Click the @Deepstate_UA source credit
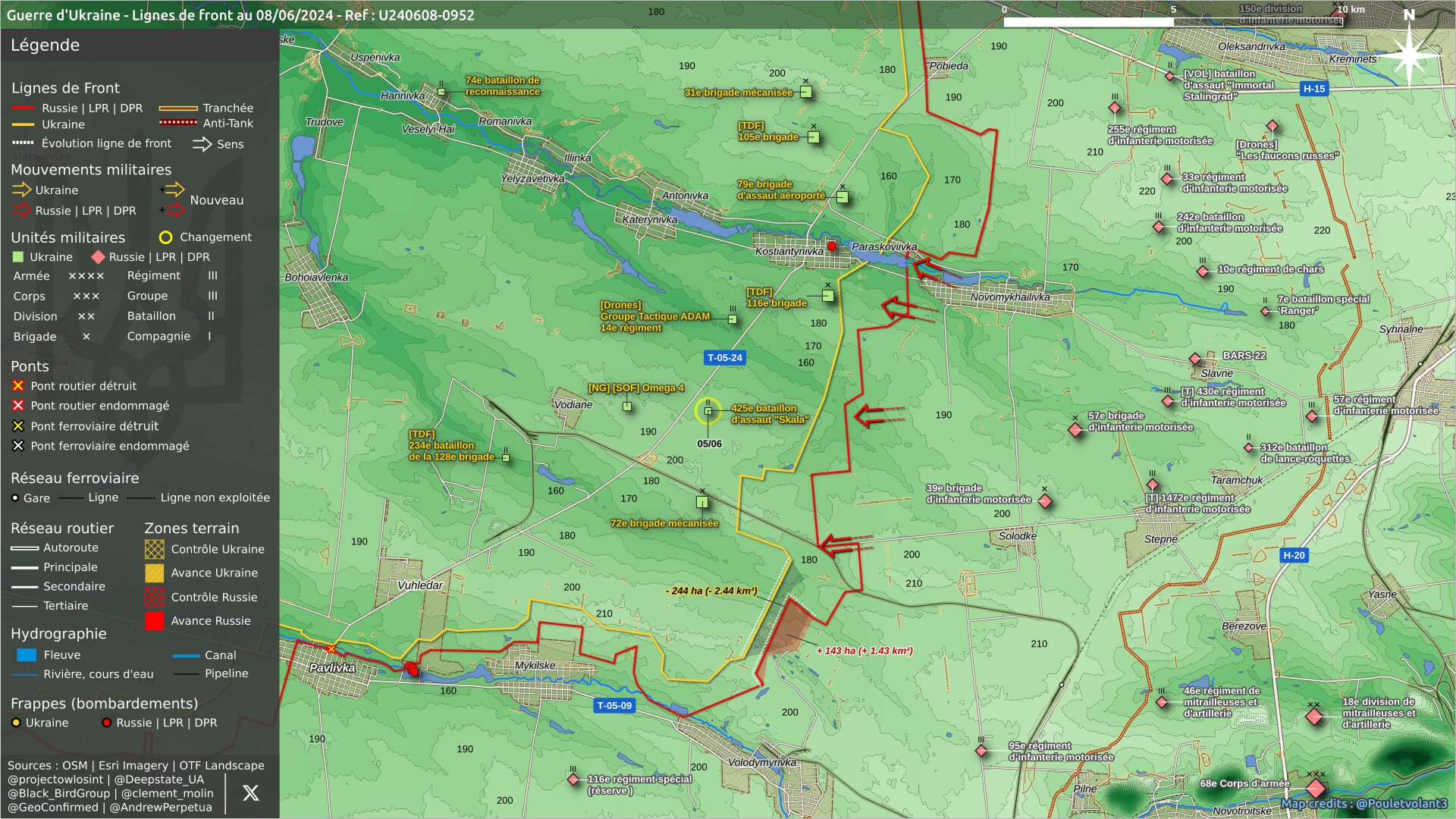This screenshot has width=1456, height=819. pos(158,780)
